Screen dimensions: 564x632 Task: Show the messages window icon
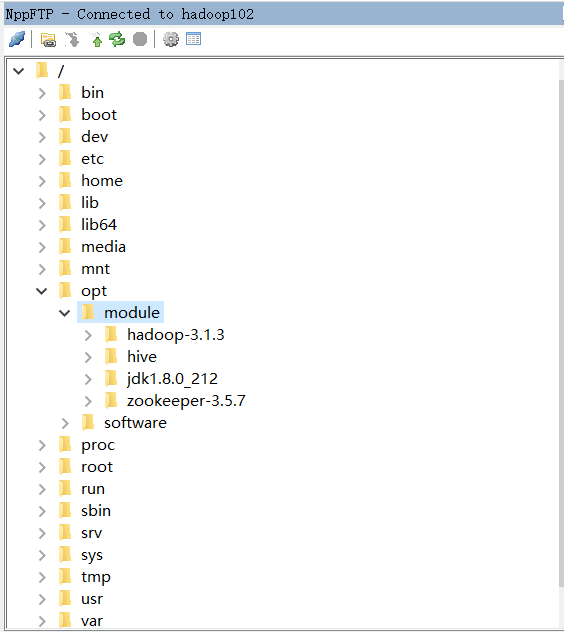(x=194, y=39)
